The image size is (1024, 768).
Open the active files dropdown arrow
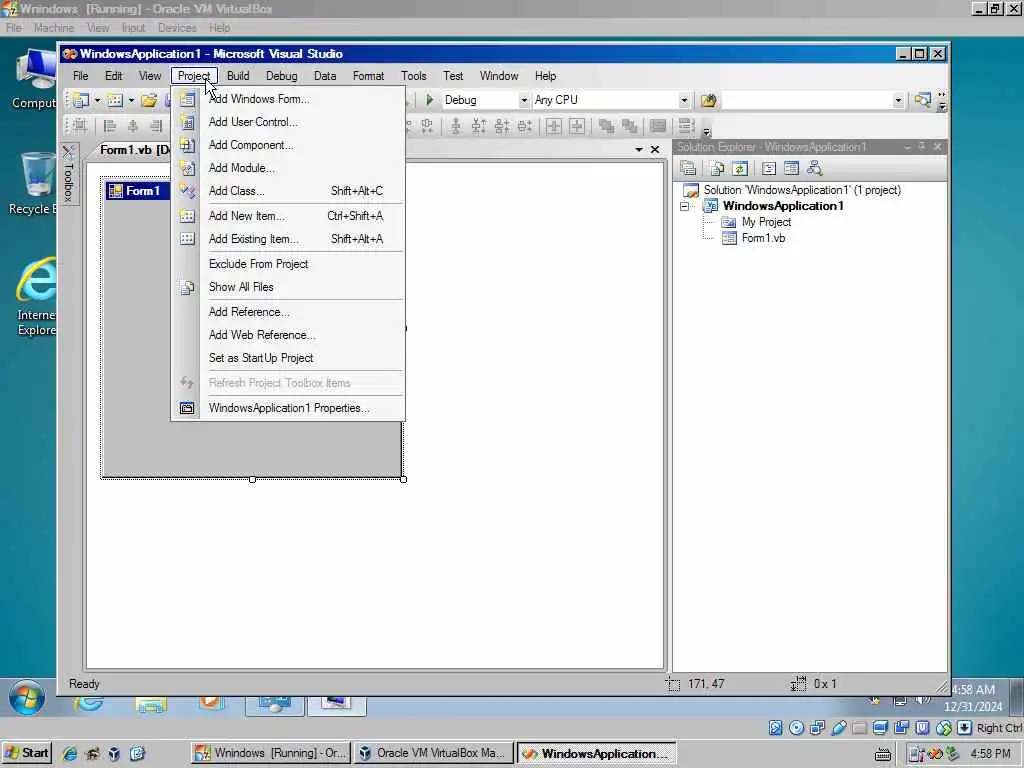(639, 150)
